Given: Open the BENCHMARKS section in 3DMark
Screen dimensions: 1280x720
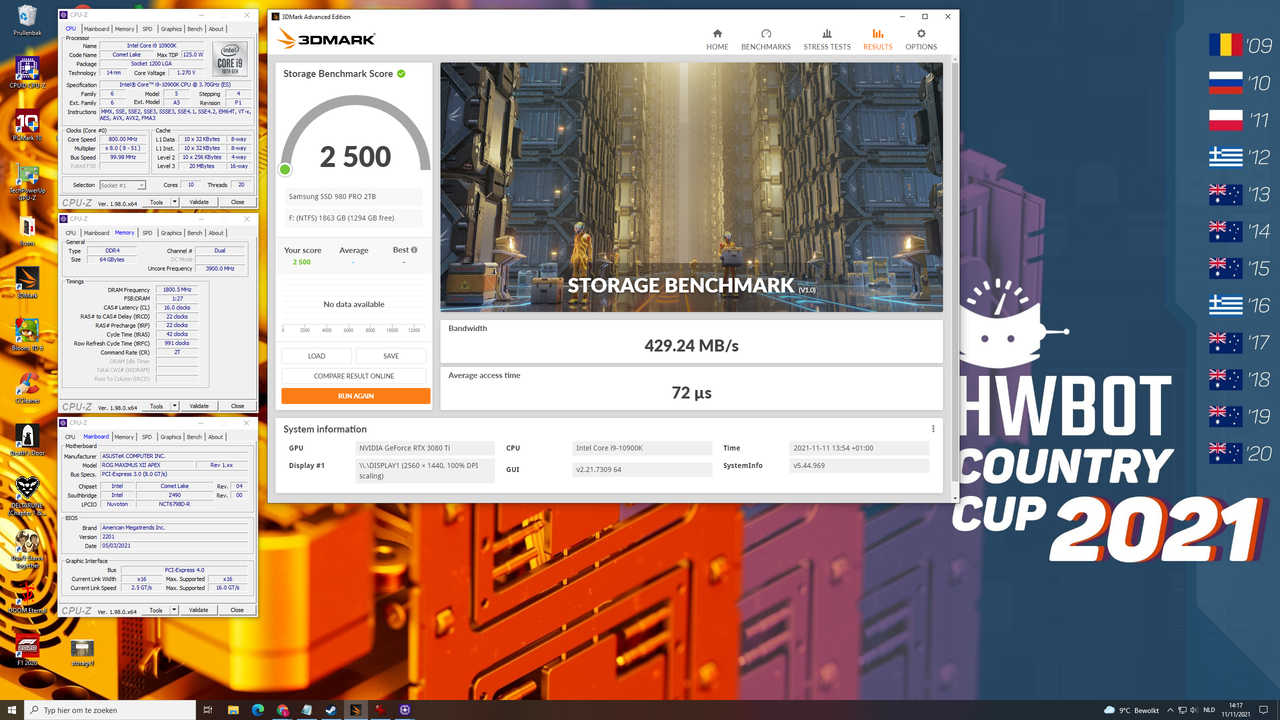Looking at the screenshot, I should pyautogui.click(x=766, y=39).
